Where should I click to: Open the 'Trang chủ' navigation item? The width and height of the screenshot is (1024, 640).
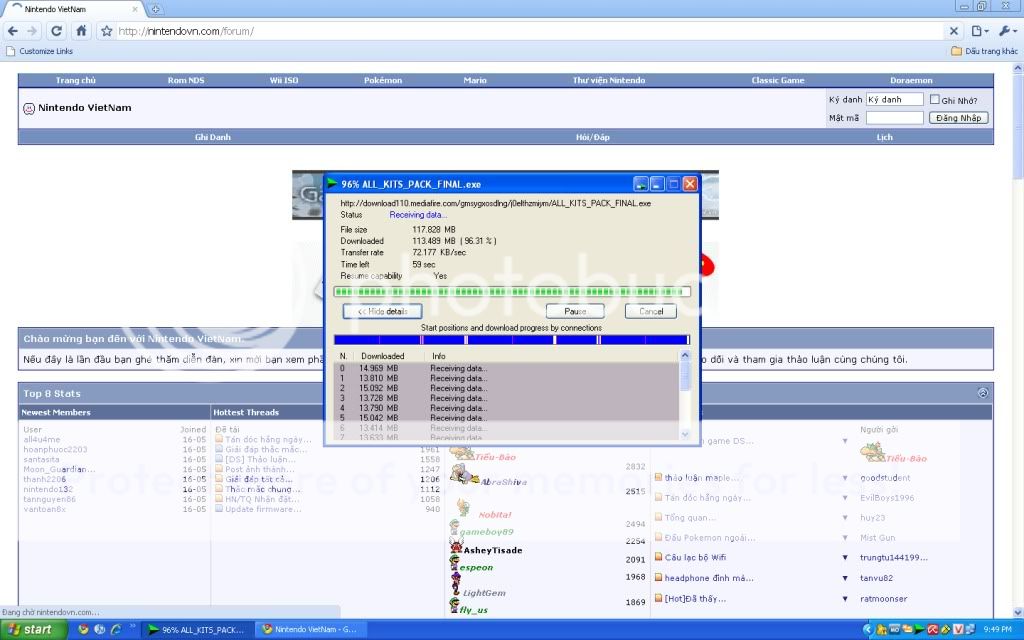tap(76, 80)
